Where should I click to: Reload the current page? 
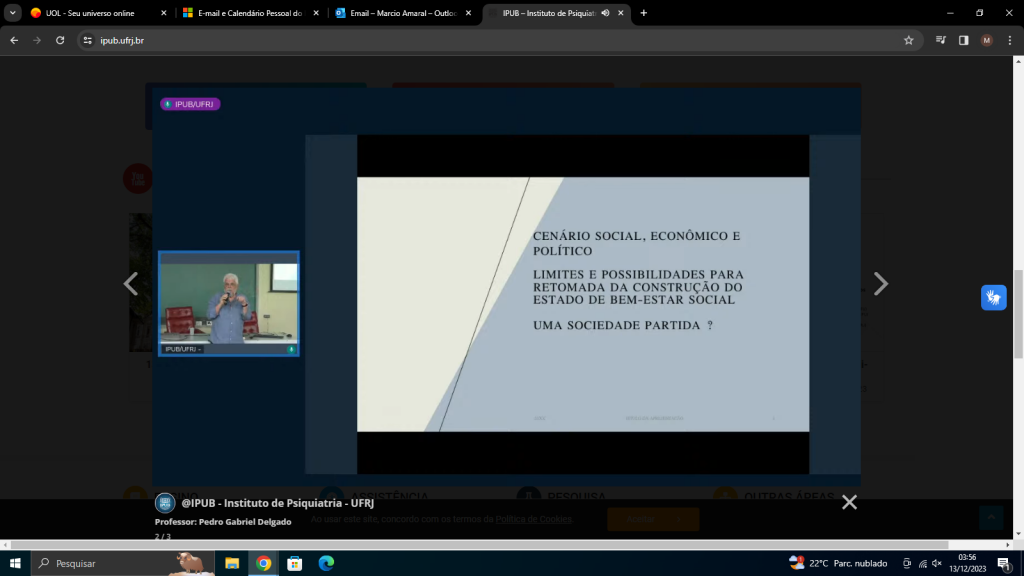60,40
